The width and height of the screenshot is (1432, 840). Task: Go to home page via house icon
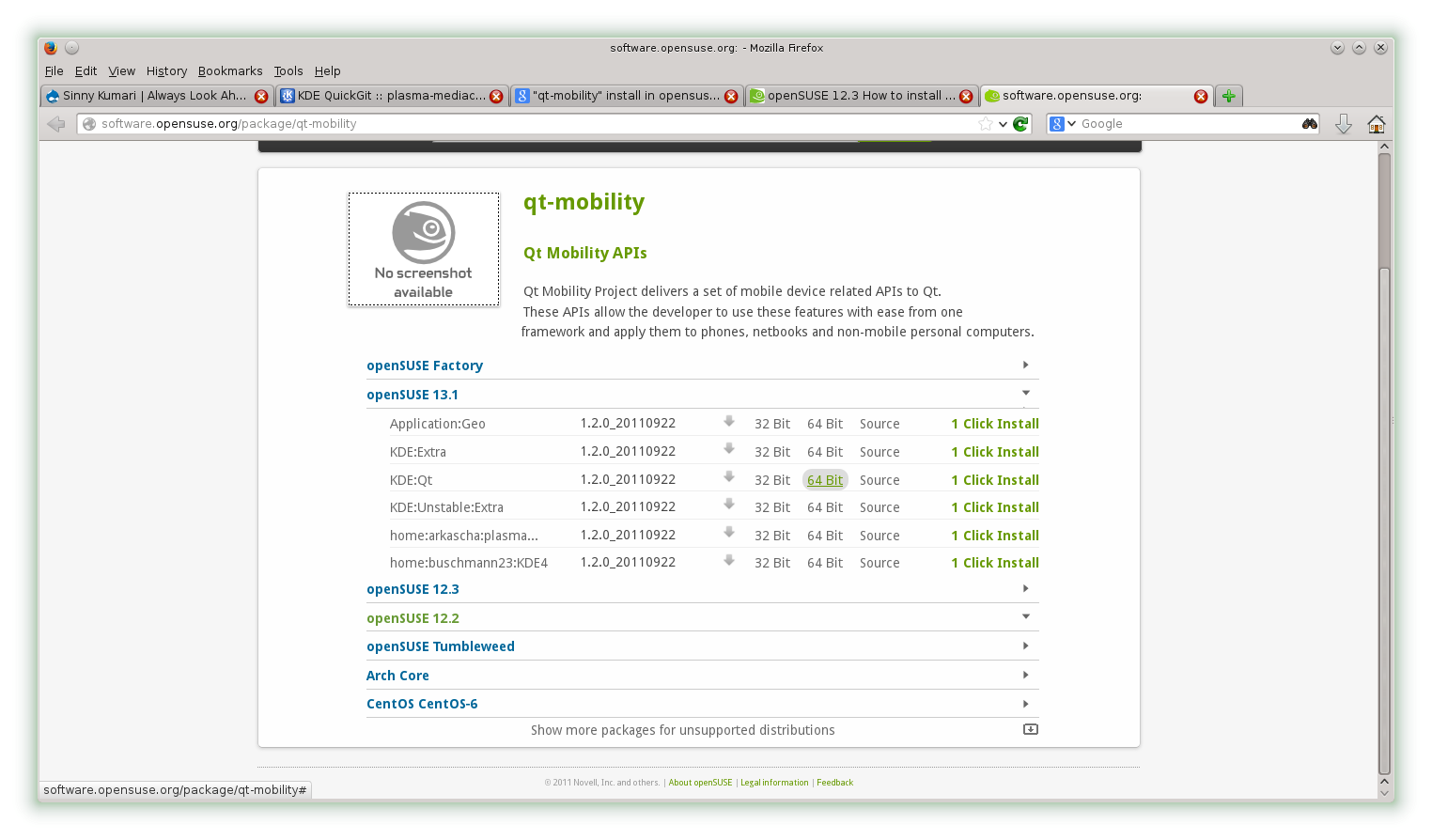pos(1377,124)
